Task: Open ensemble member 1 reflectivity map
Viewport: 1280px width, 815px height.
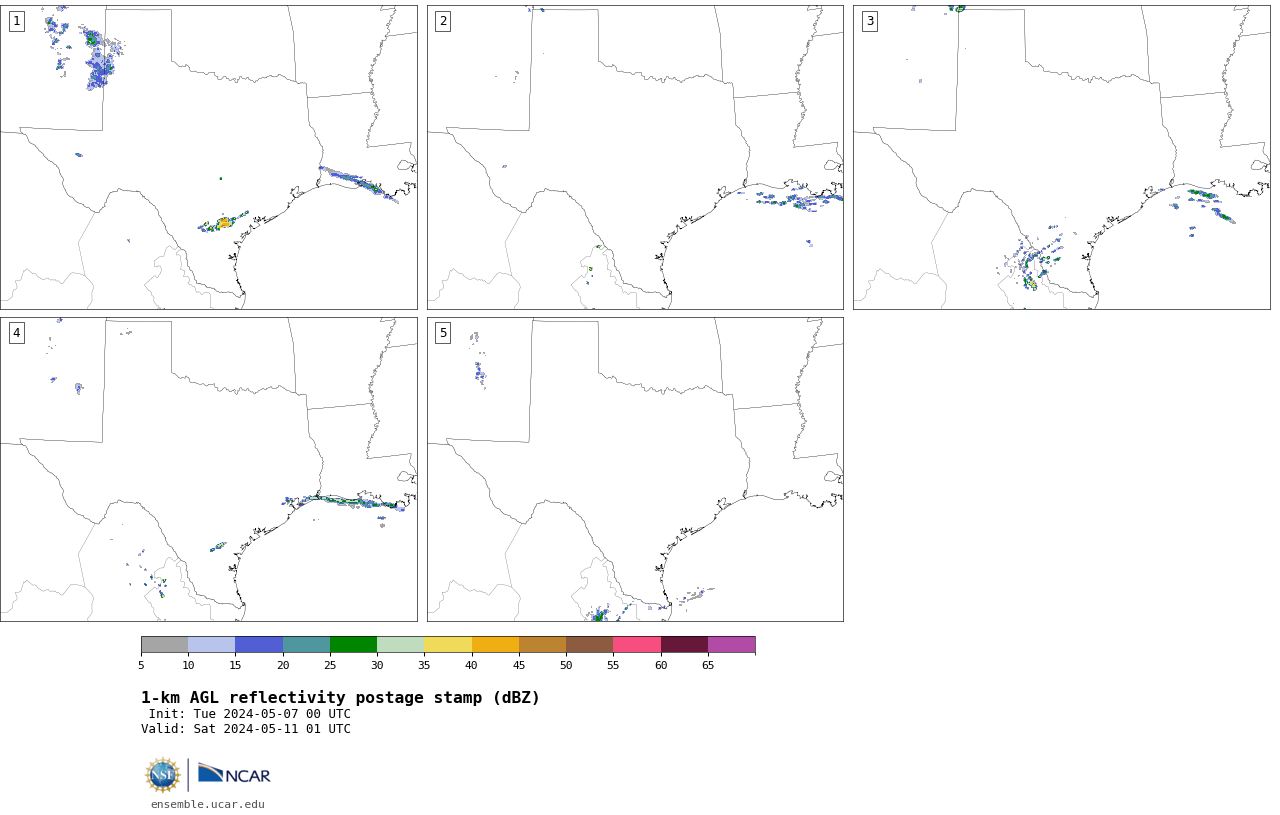Action: [x=209, y=157]
